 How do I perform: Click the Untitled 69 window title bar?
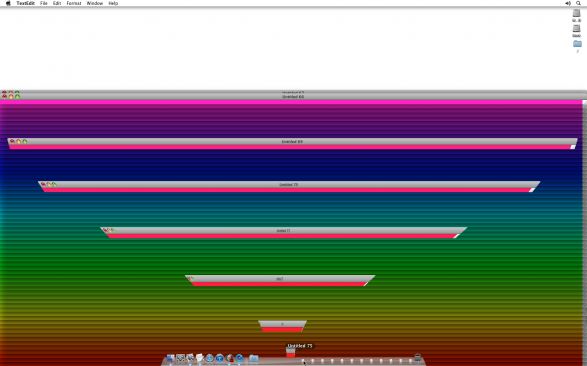click(x=292, y=141)
